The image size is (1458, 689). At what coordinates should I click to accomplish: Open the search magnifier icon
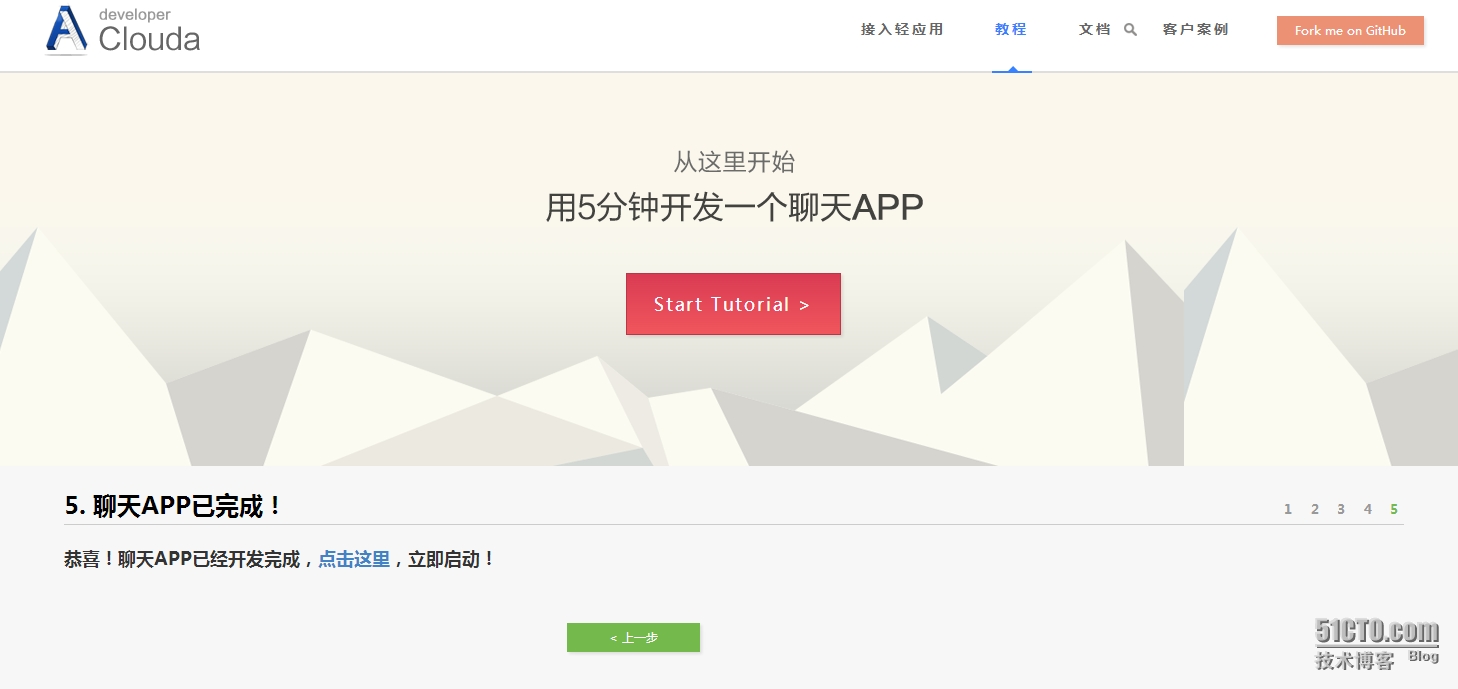[1131, 30]
